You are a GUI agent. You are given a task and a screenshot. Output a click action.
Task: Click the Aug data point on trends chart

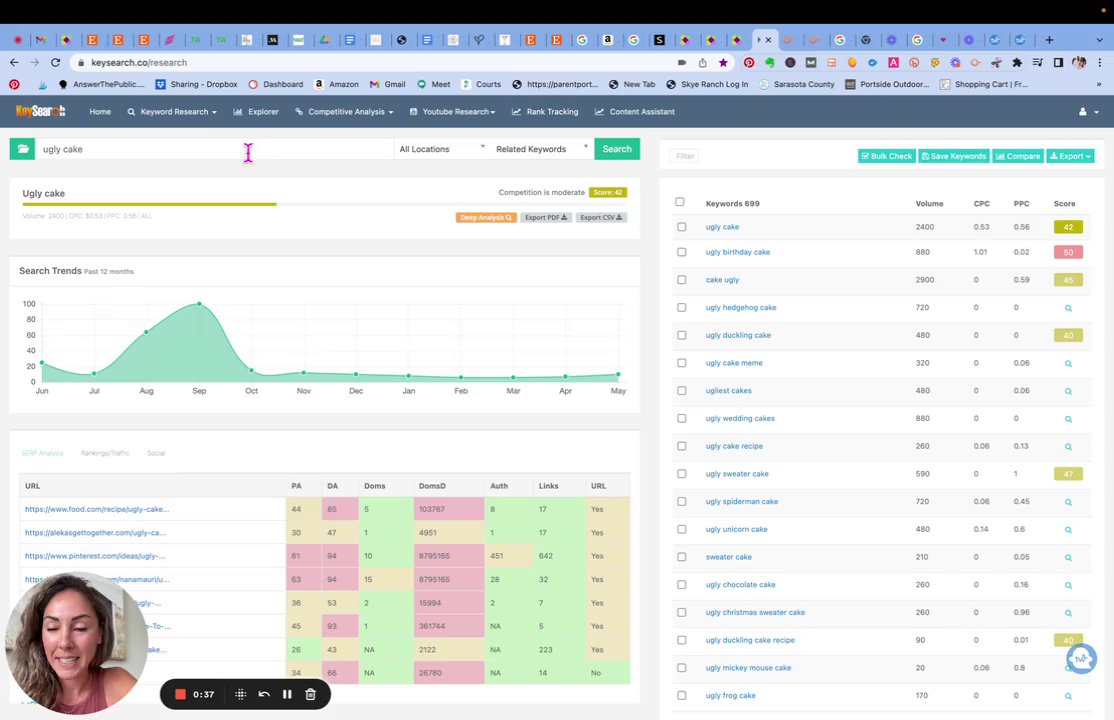146,332
